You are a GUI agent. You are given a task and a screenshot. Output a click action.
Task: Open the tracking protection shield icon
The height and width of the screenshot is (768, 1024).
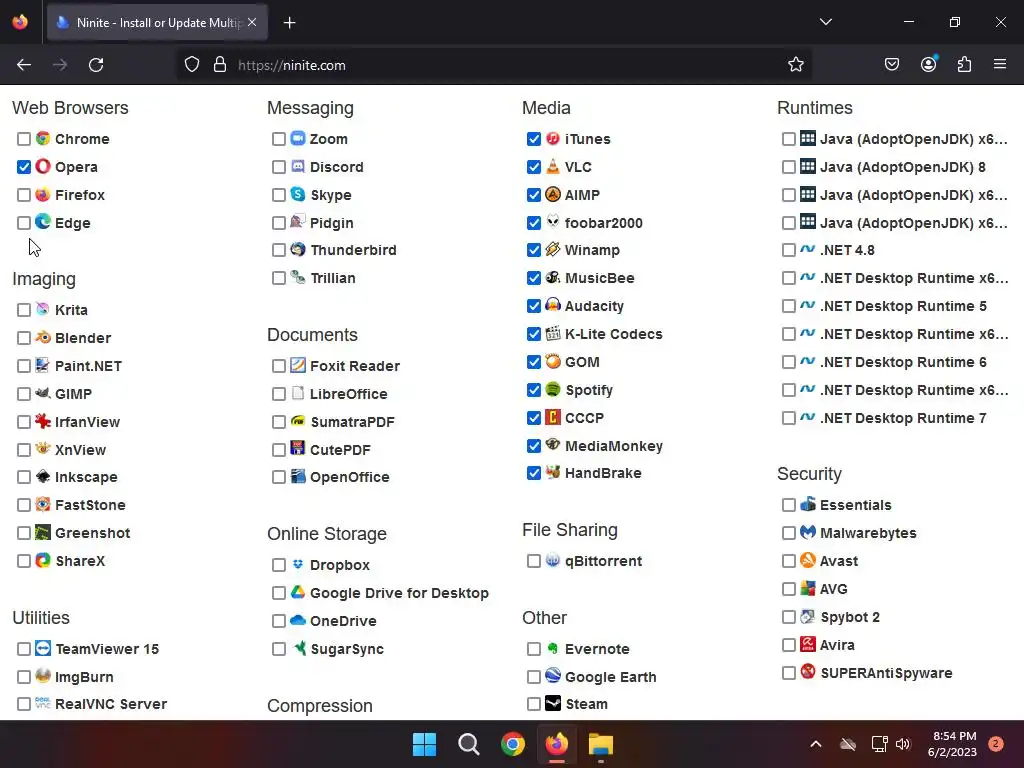tap(191, 65)
